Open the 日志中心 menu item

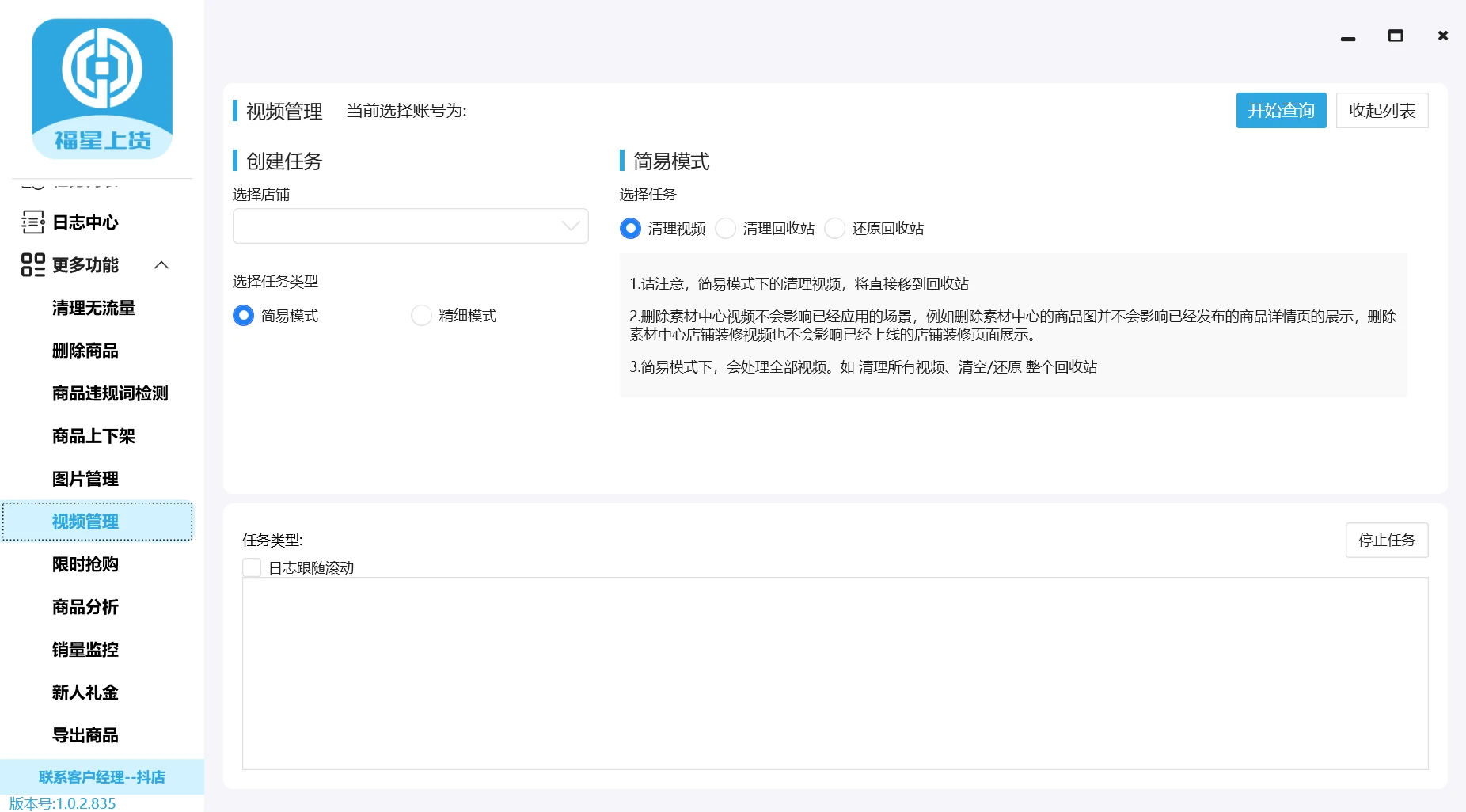[x=85, y=222]
